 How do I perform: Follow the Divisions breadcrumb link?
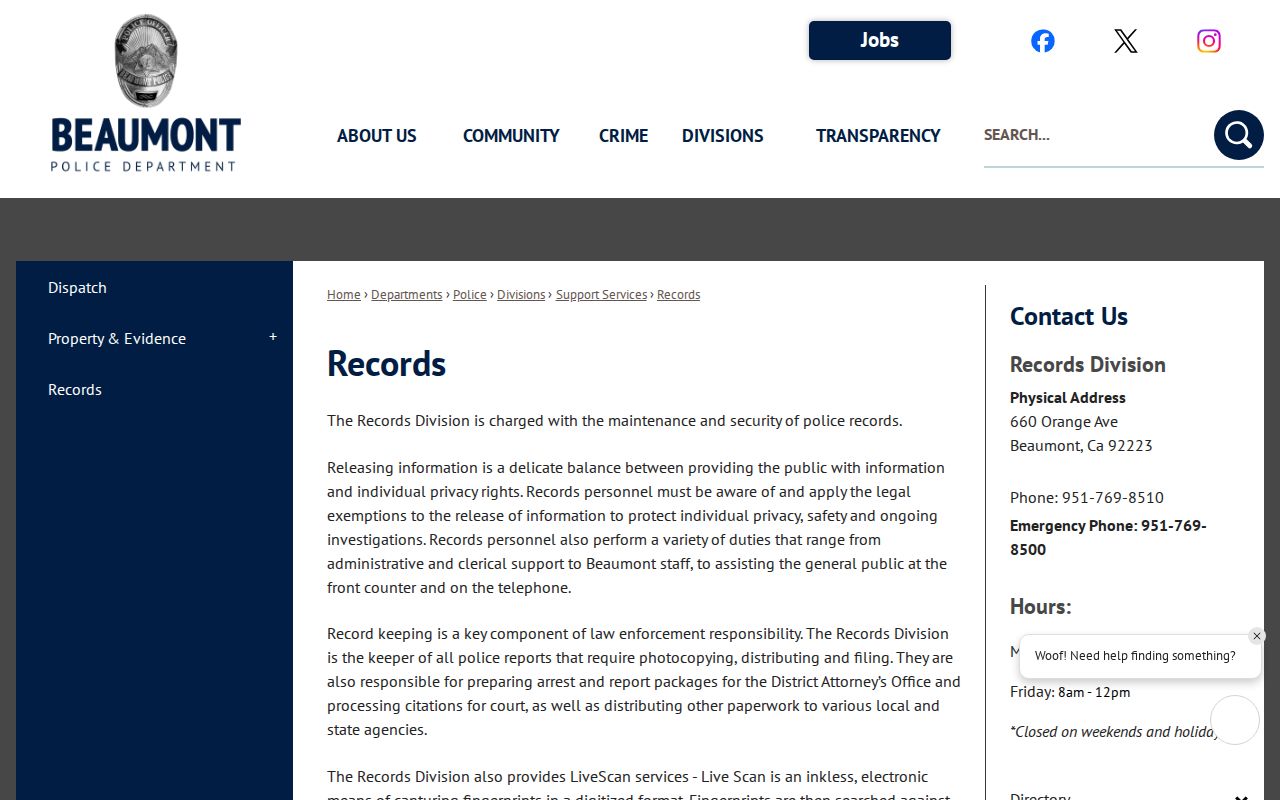tap(521, 295)
